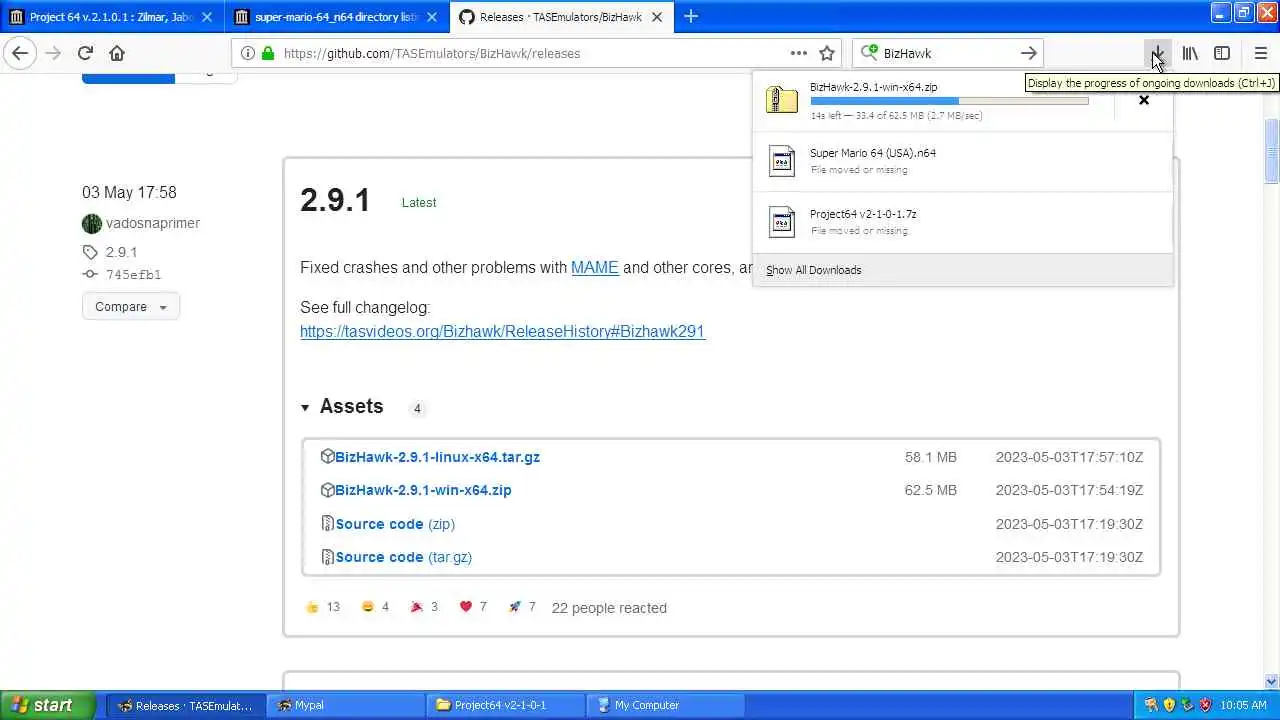The image size is (1280, 720).
Task: Go to the browser home page
Action: click(117, 53)
